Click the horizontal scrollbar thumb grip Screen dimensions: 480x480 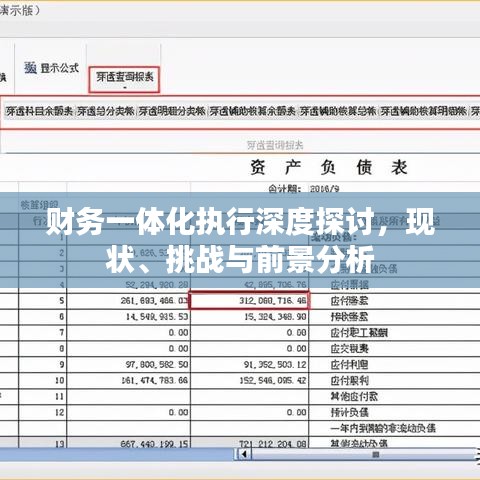pyautogui.click(x=376, y=454)
